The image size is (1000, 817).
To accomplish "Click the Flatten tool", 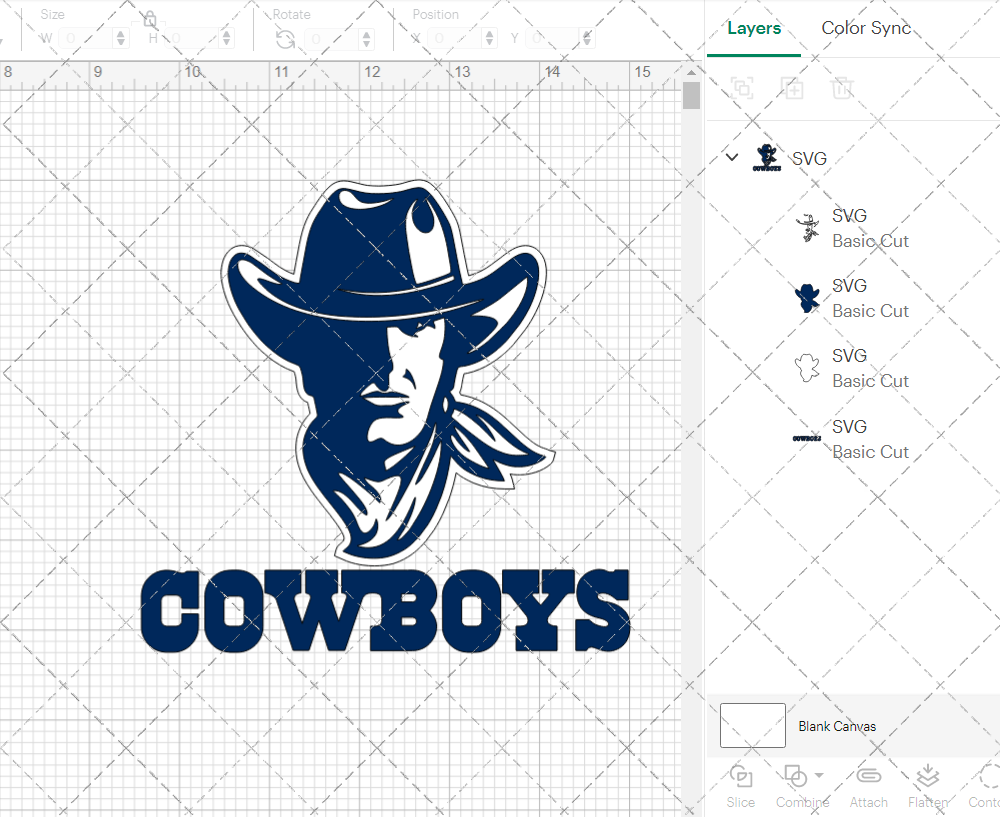I will 928,786.
